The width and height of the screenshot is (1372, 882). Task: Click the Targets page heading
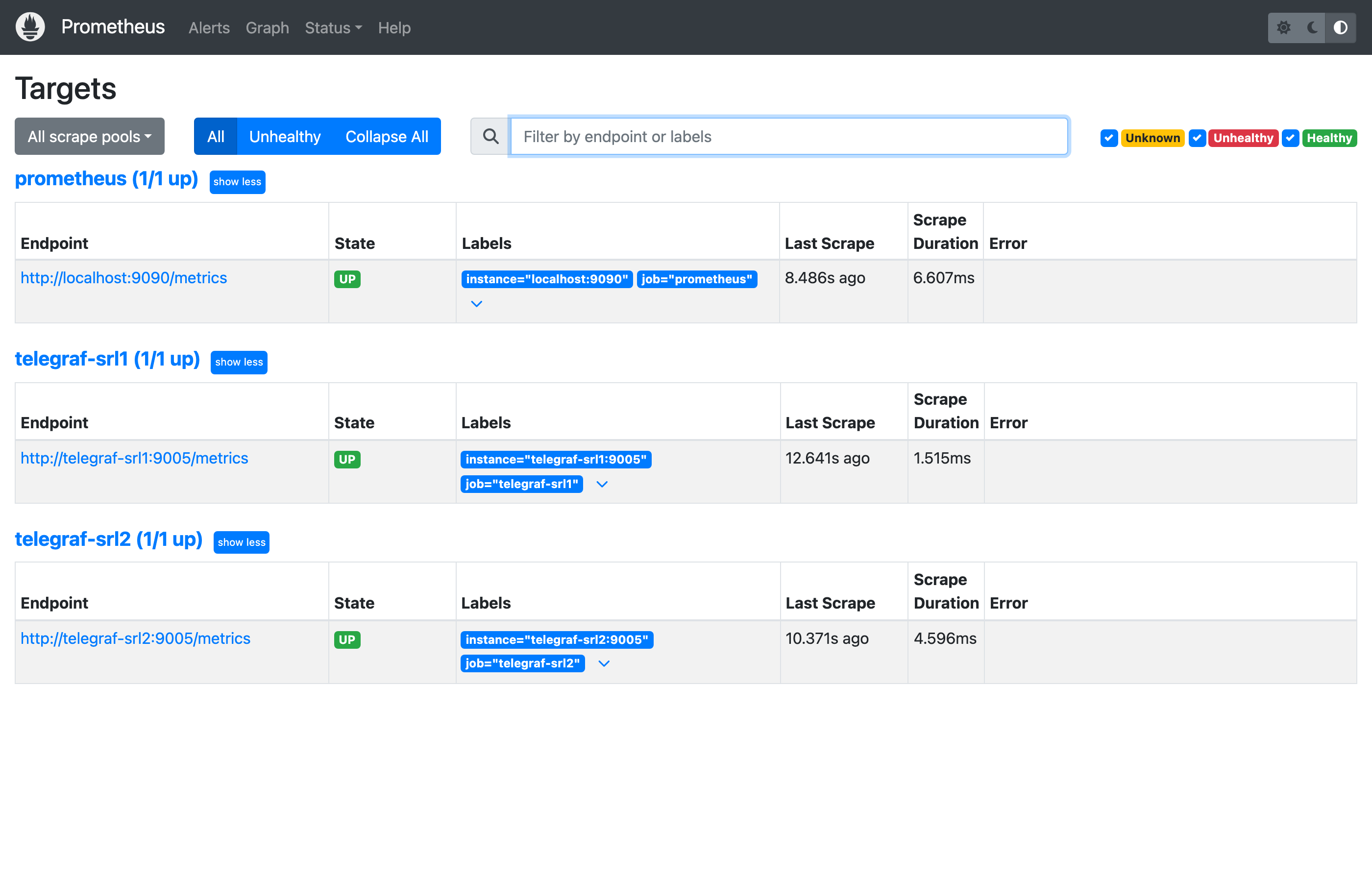(66, 89)
